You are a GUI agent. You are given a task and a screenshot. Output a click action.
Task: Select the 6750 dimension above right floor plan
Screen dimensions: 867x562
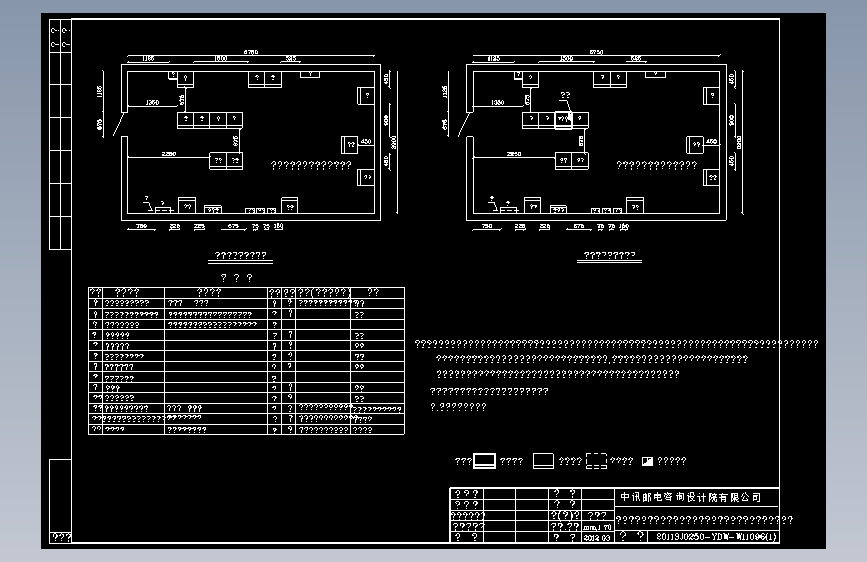(596, 52)
